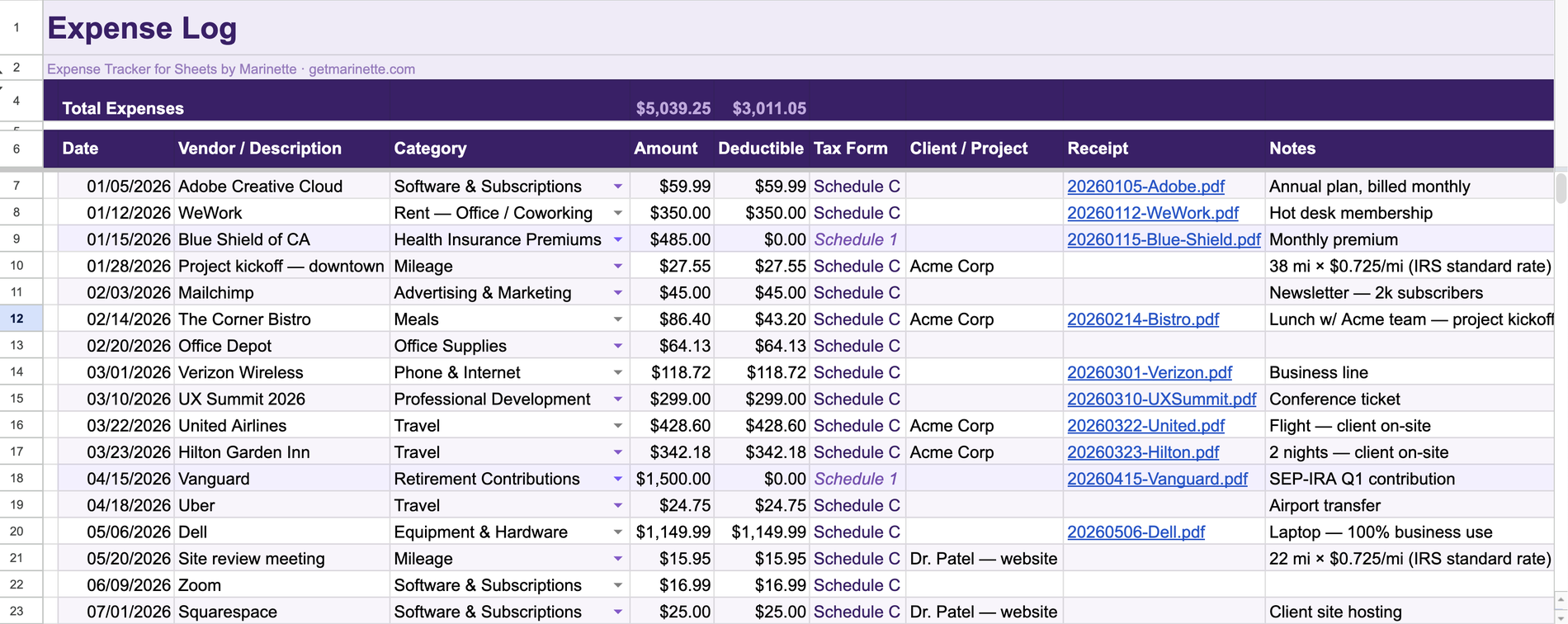Open receipt link 20260310-UXSummit.pdf
The height and width of the screenshot is (624, 1568).
(x=1161, y=399)
